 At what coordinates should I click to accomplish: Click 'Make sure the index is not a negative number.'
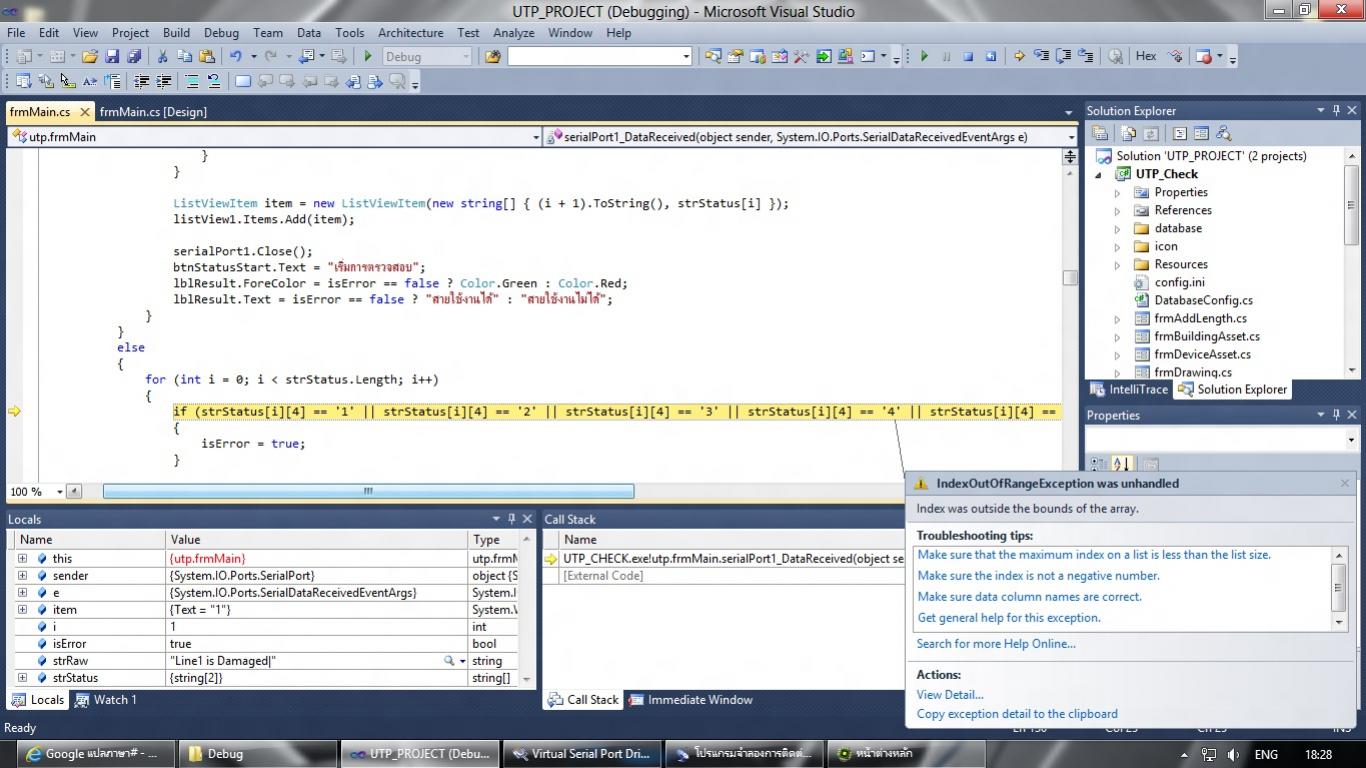[x=1038, y=576]
